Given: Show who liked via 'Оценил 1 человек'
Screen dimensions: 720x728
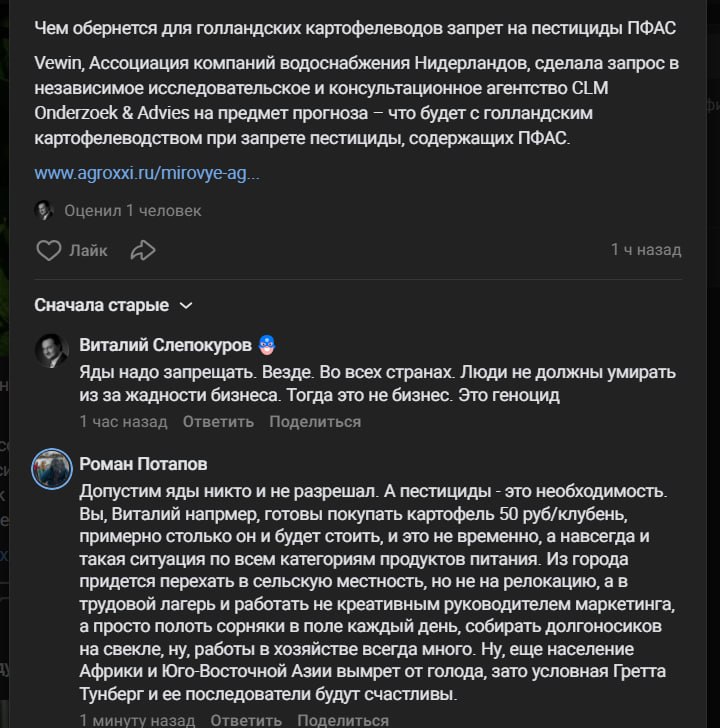Looking at the screenshot, I should click(133, 211).
